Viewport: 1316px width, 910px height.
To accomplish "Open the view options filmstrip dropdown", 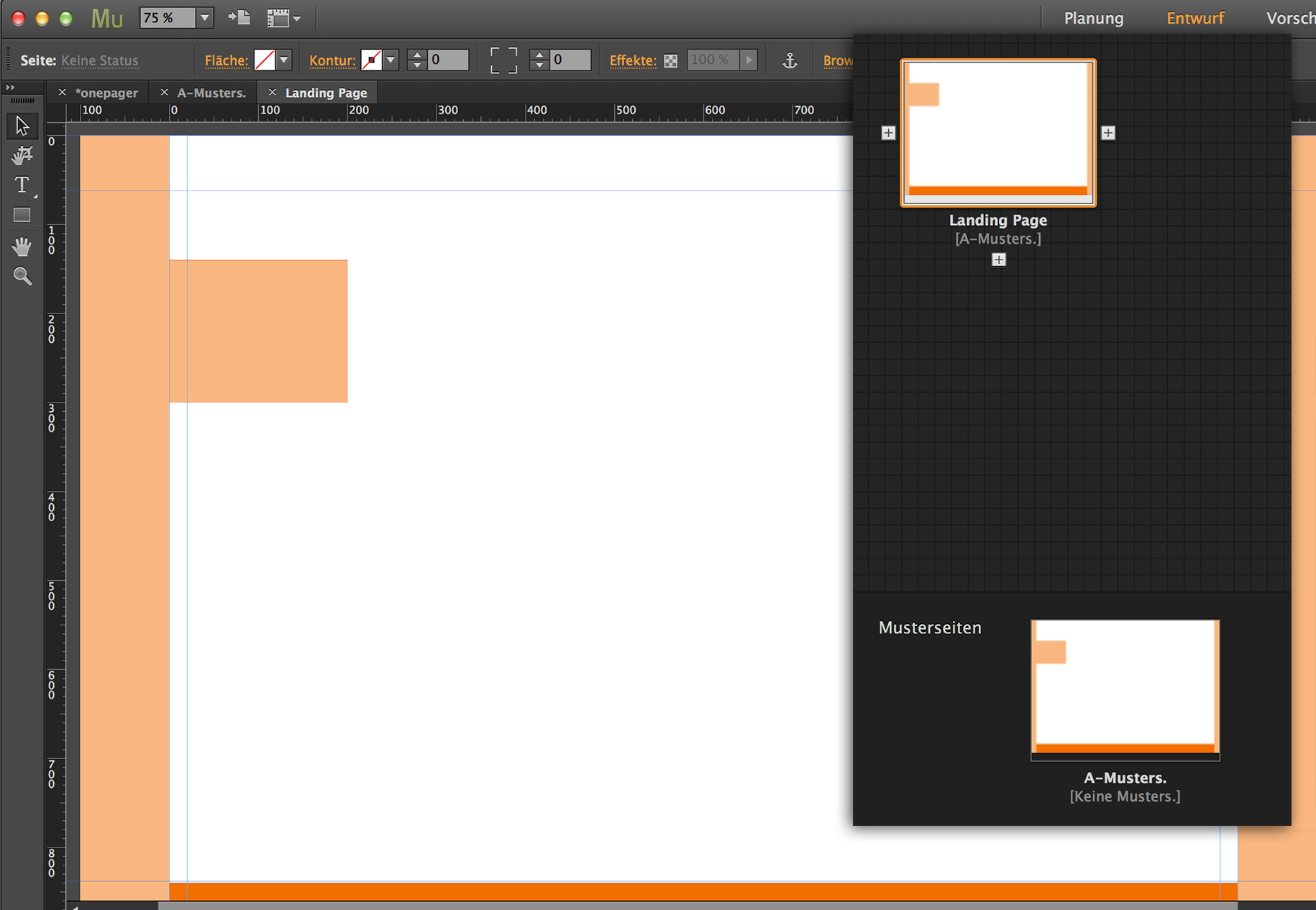I will [284, 18].
